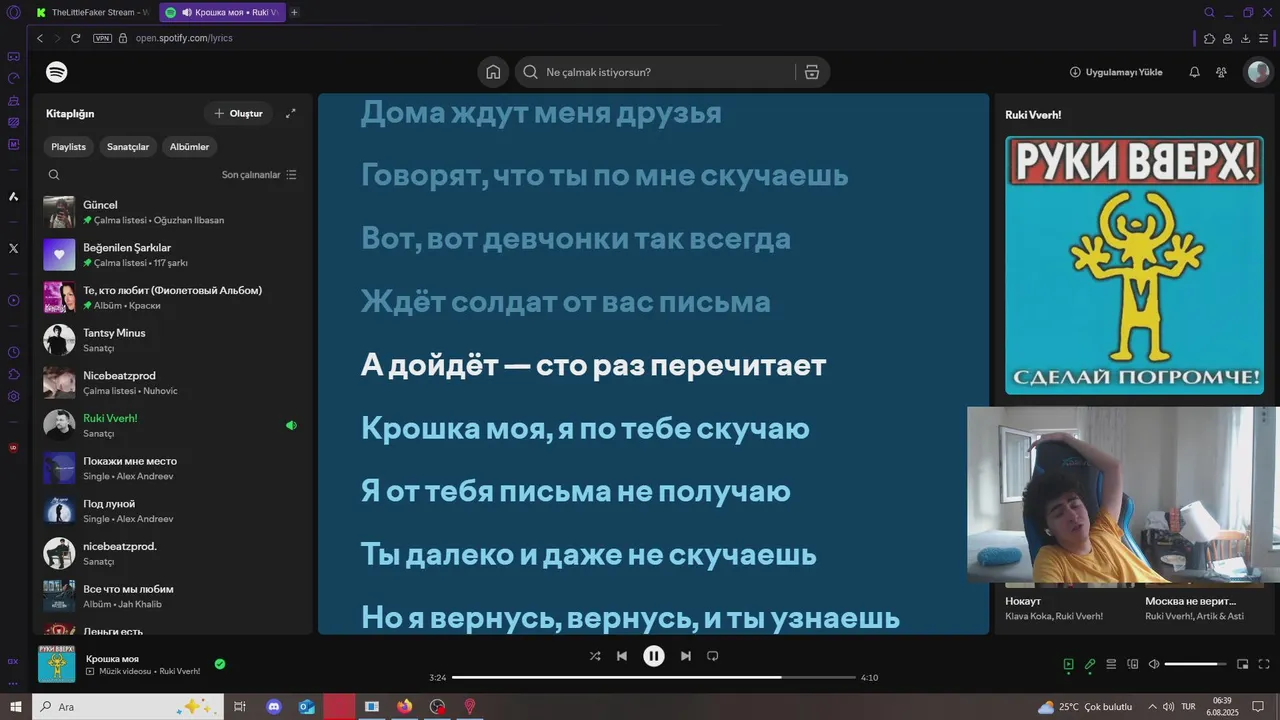Toggle the lyrics microphone button

point(1090,664)
